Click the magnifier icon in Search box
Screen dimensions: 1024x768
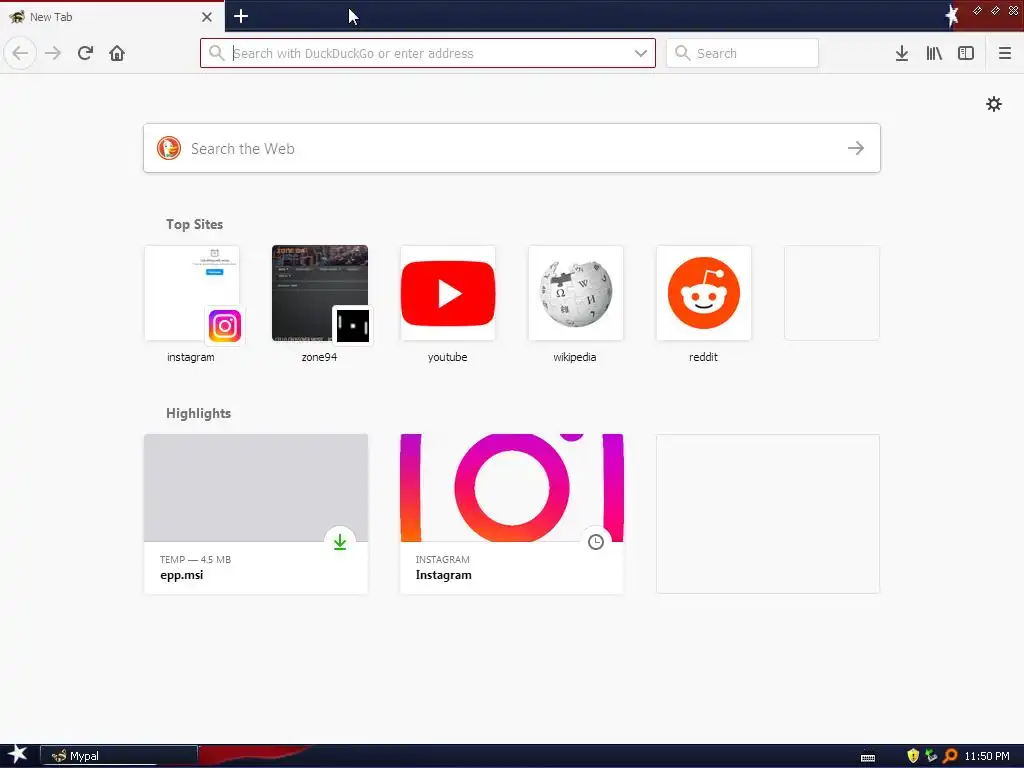pos(682,53)
